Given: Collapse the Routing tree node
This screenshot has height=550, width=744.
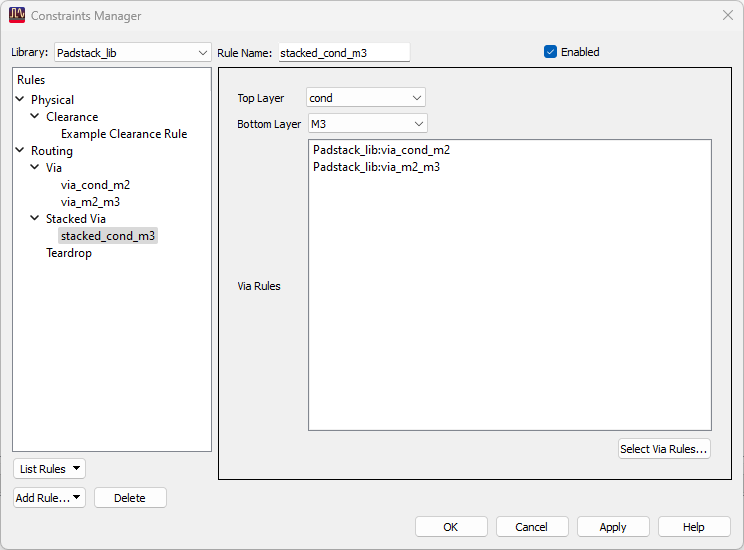Looking at the screenshot, I should point(20,150).
